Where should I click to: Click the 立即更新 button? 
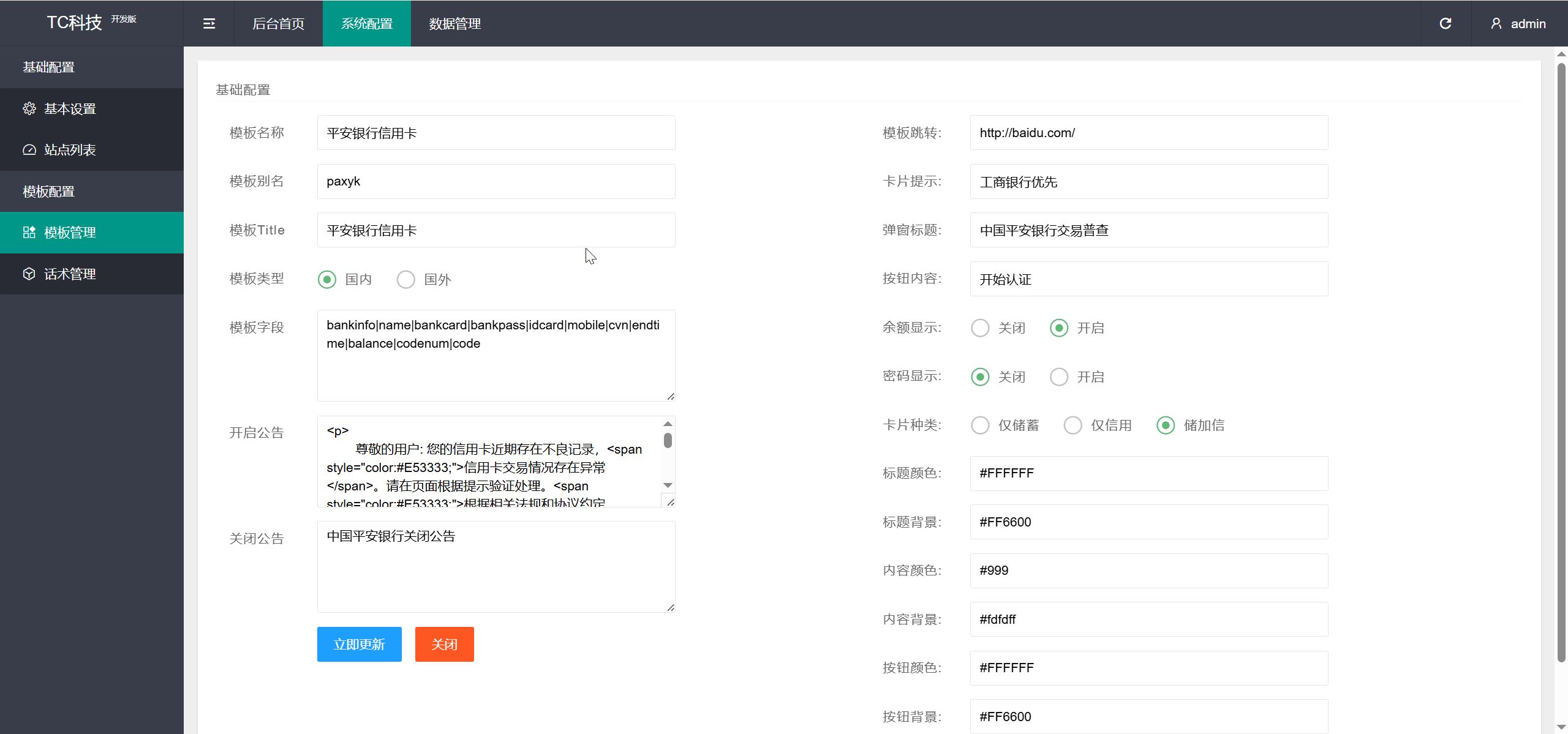[x=359, y=644]
